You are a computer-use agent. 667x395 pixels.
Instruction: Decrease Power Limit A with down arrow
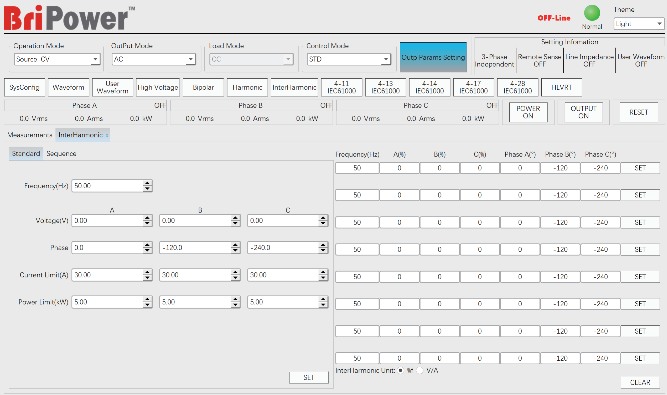(x=147, y=305)
